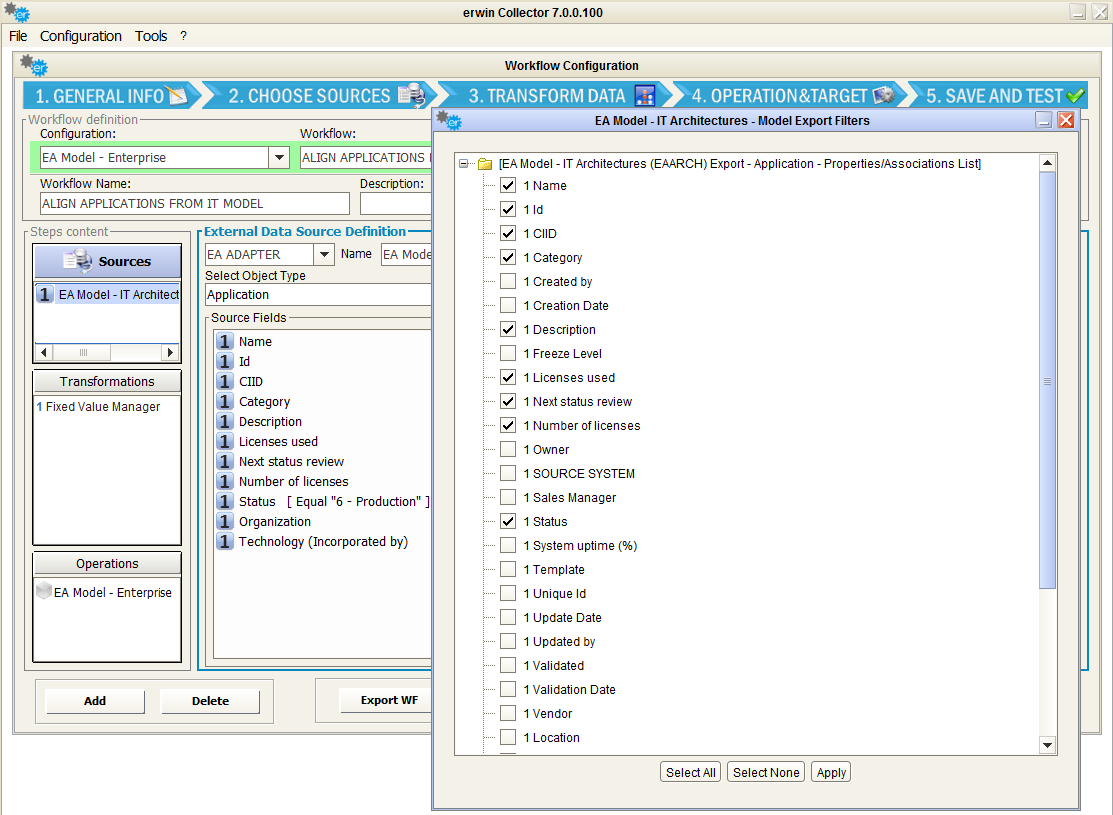Click the Operation&Target gear icon

click(x=883, y=96)
